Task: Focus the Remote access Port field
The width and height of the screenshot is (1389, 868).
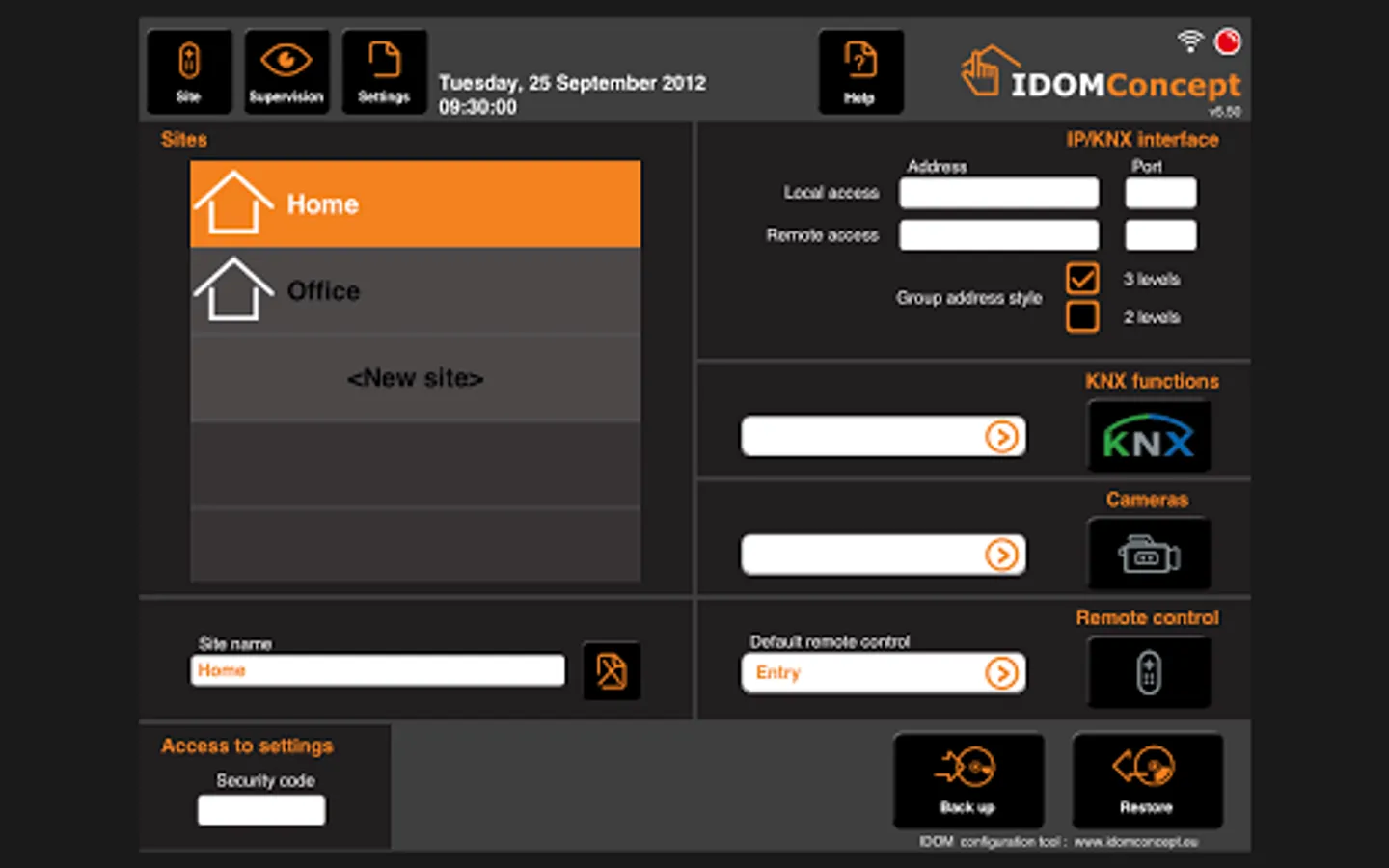Action: coord(1160,235)
